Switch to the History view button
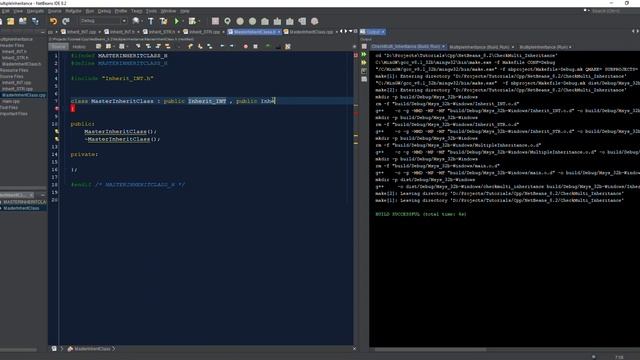This screenshot has width=640, height=360. pos(79,47)
